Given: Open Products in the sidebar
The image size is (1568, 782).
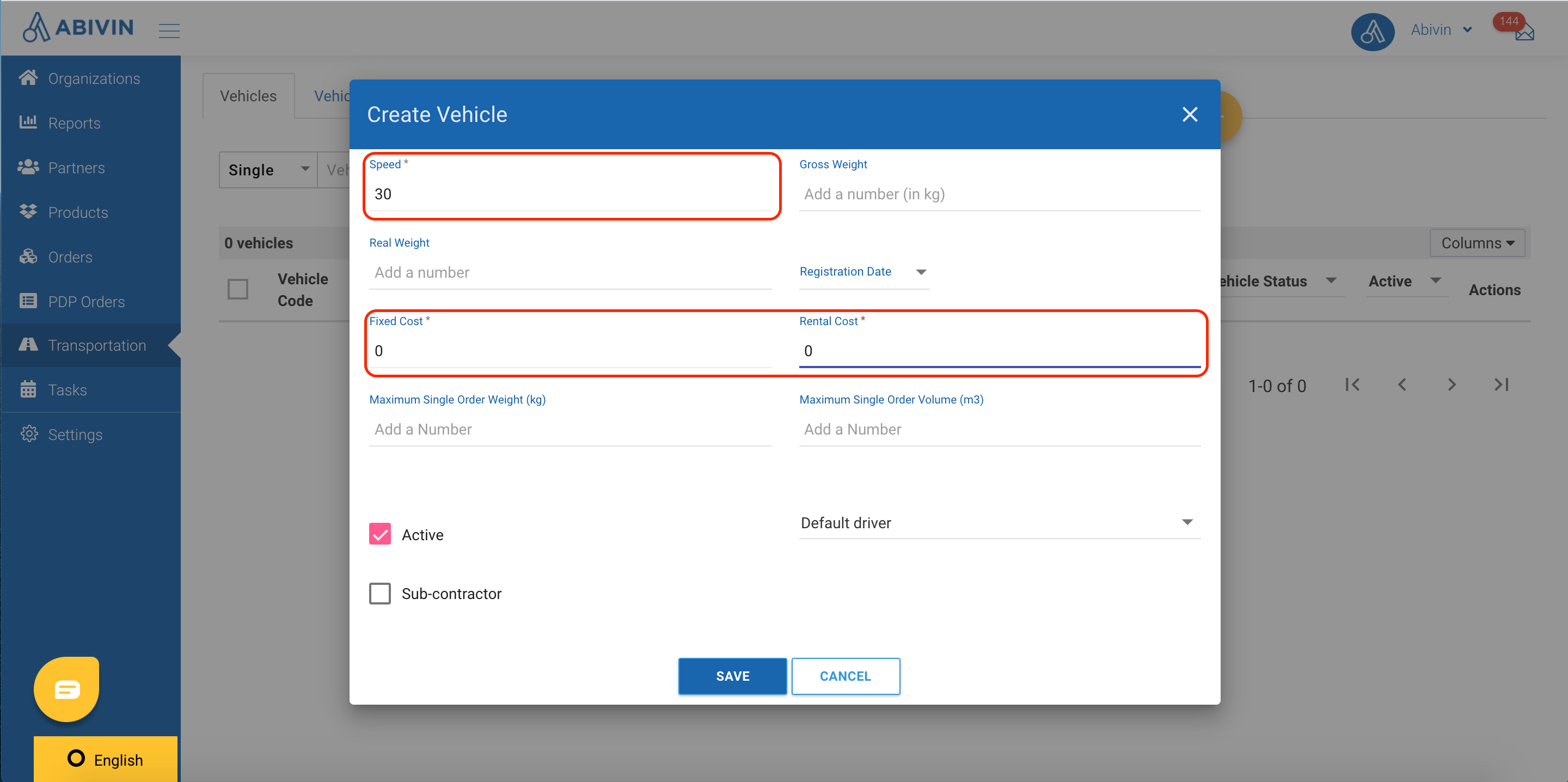Looking at the screenshot, I should click(x=78, y=212).
